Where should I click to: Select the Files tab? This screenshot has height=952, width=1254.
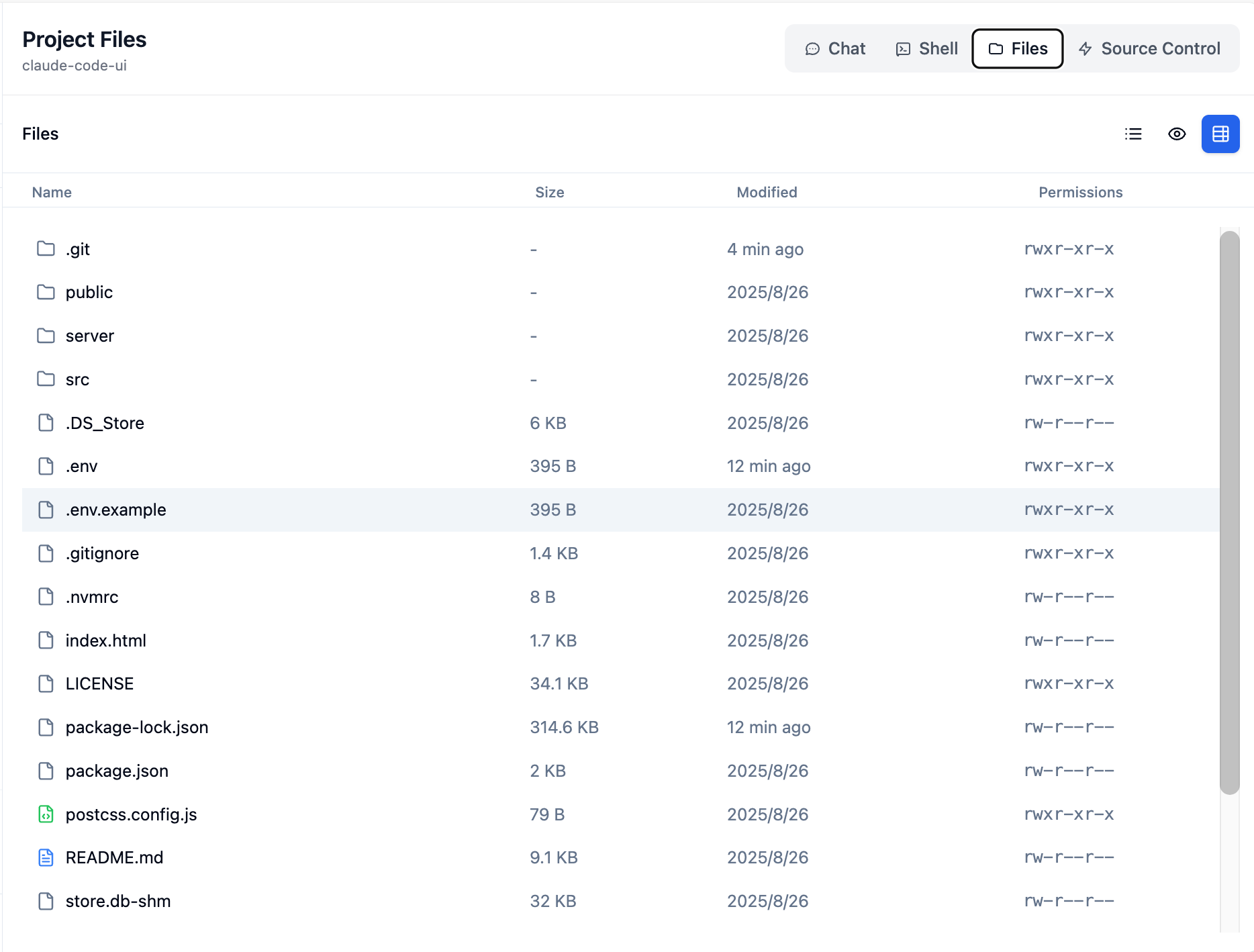1017,49
